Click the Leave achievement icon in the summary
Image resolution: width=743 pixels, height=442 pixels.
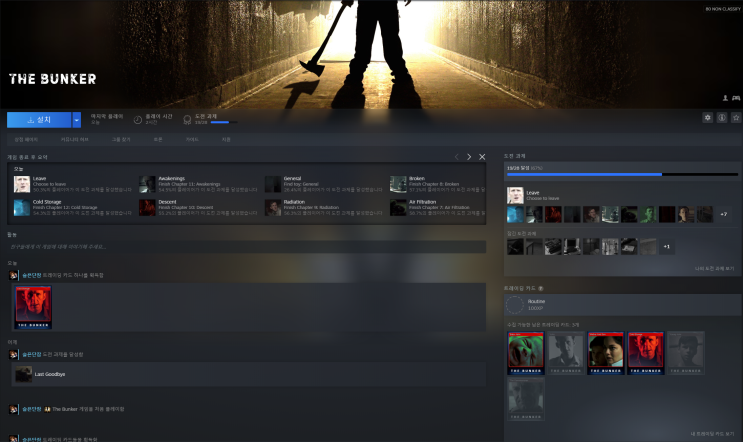[22, 184]
